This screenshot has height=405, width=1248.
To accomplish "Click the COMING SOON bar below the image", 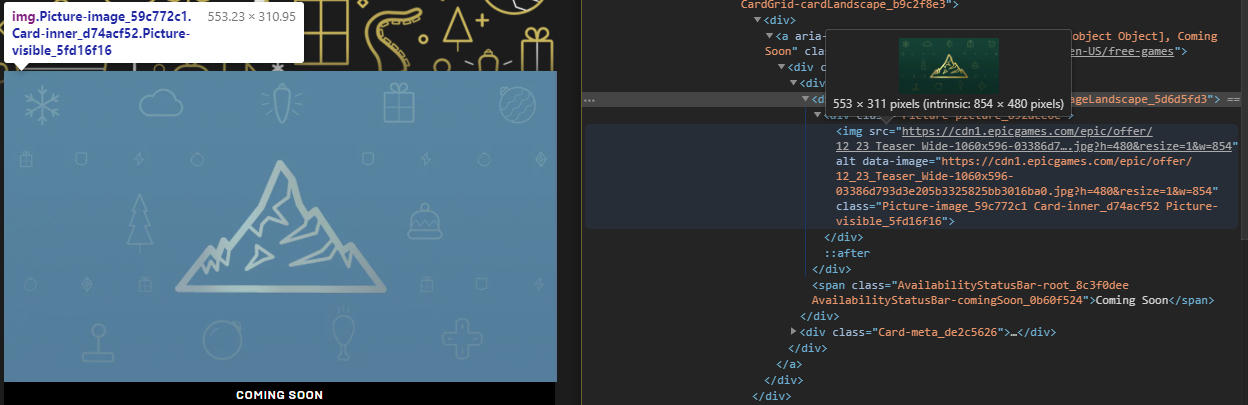I will point(279,395).
